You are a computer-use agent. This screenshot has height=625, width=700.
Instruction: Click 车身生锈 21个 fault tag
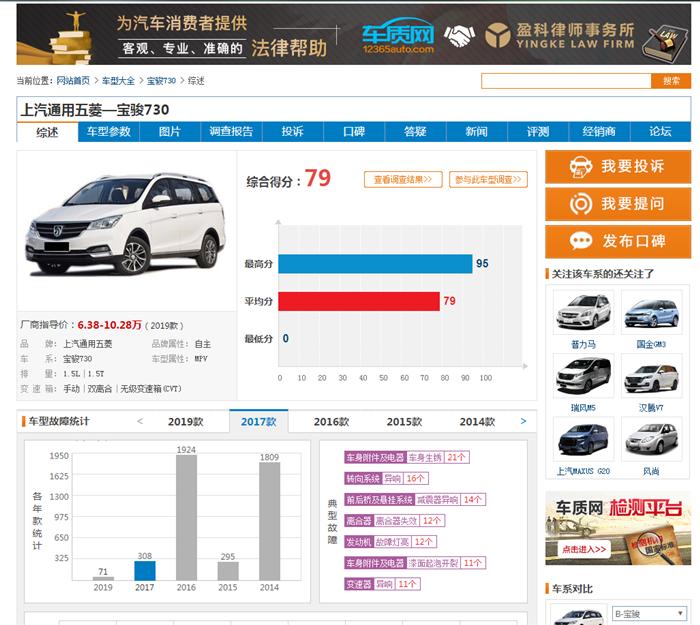tap(407, 458)
